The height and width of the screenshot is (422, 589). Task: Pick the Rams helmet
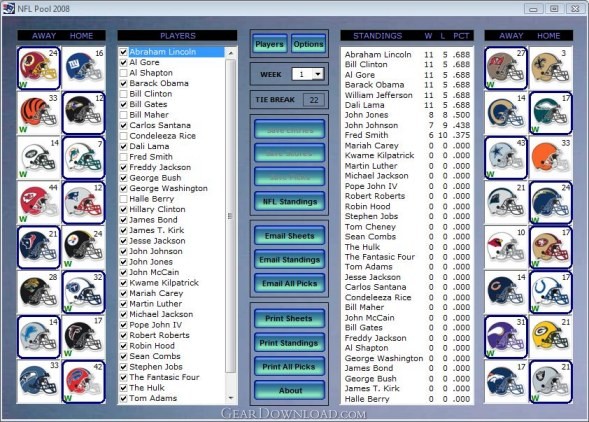506,113
